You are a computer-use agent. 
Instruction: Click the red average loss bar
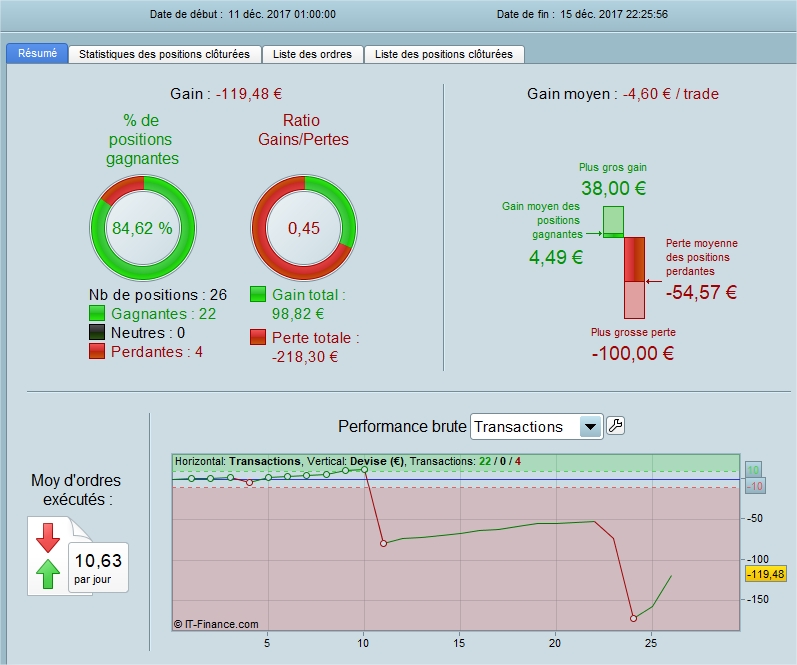point(634,259)
